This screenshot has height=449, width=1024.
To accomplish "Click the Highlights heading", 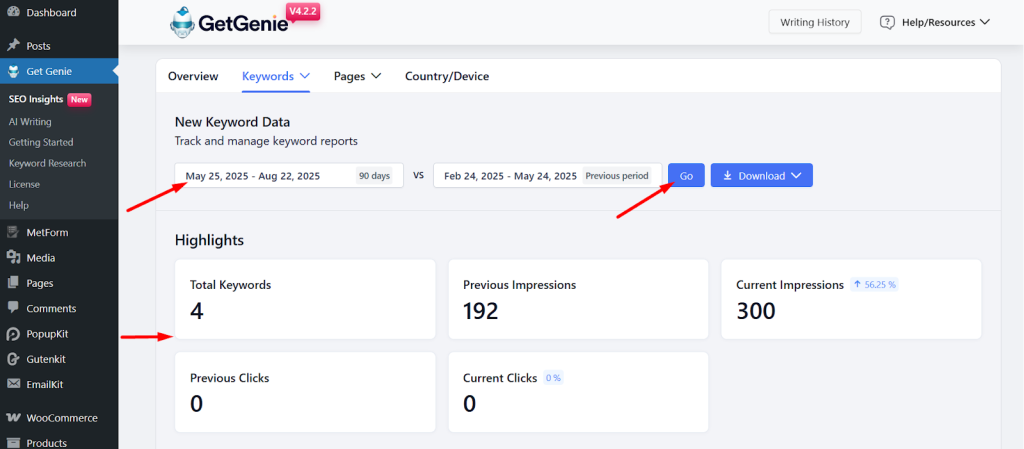I will (209, 240).
